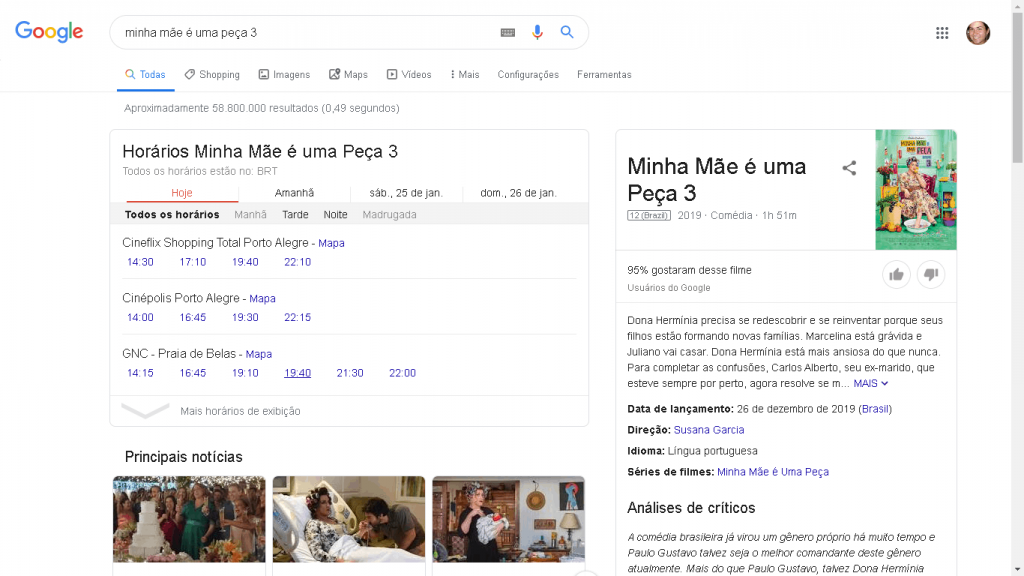Switch to the Shopping tab
Viewport: 1024px width, 576px height.
[212, 74]
